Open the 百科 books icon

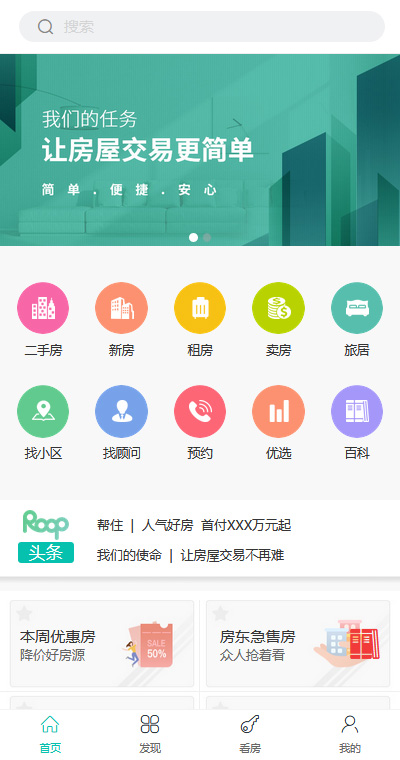pyautogui.click(x=357, y=411)
